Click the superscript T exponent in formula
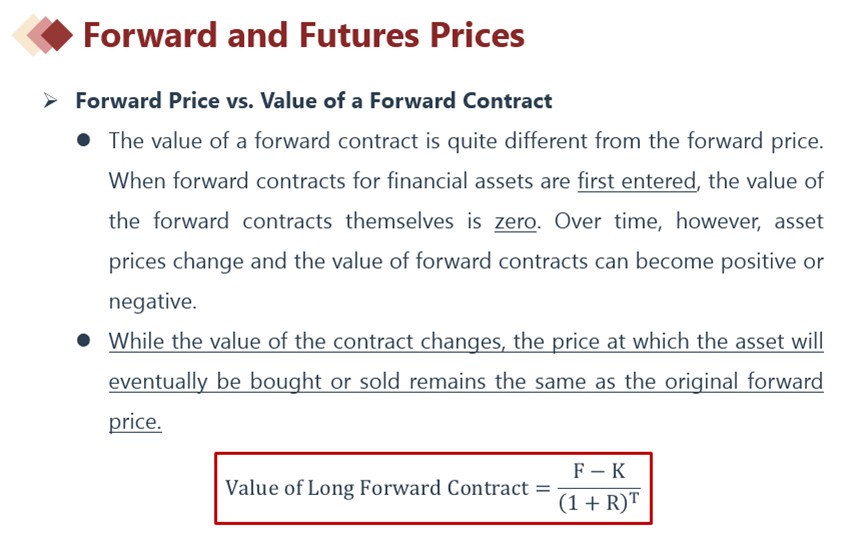 point(634,498)
